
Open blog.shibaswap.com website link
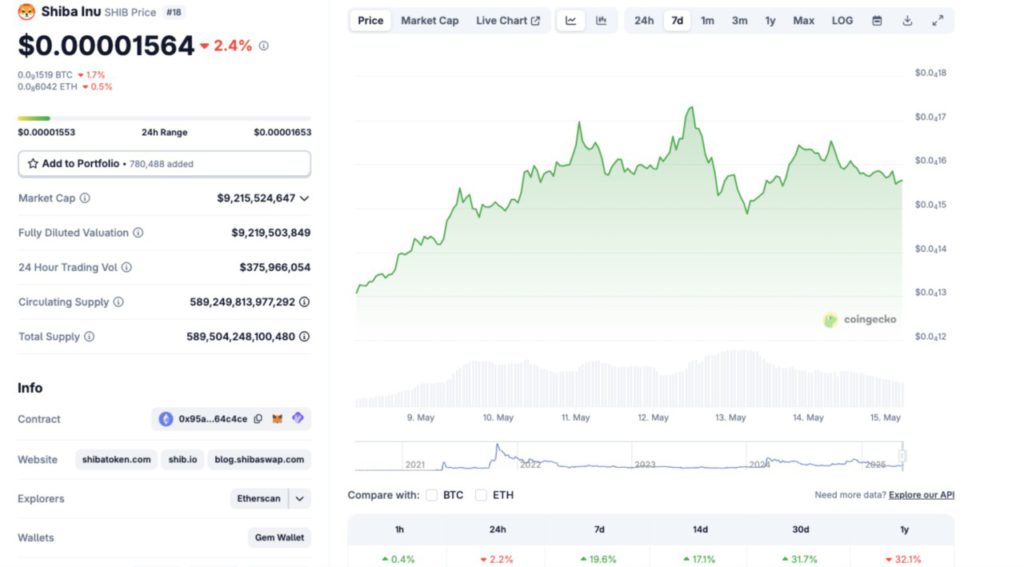(x=259, y=459)
